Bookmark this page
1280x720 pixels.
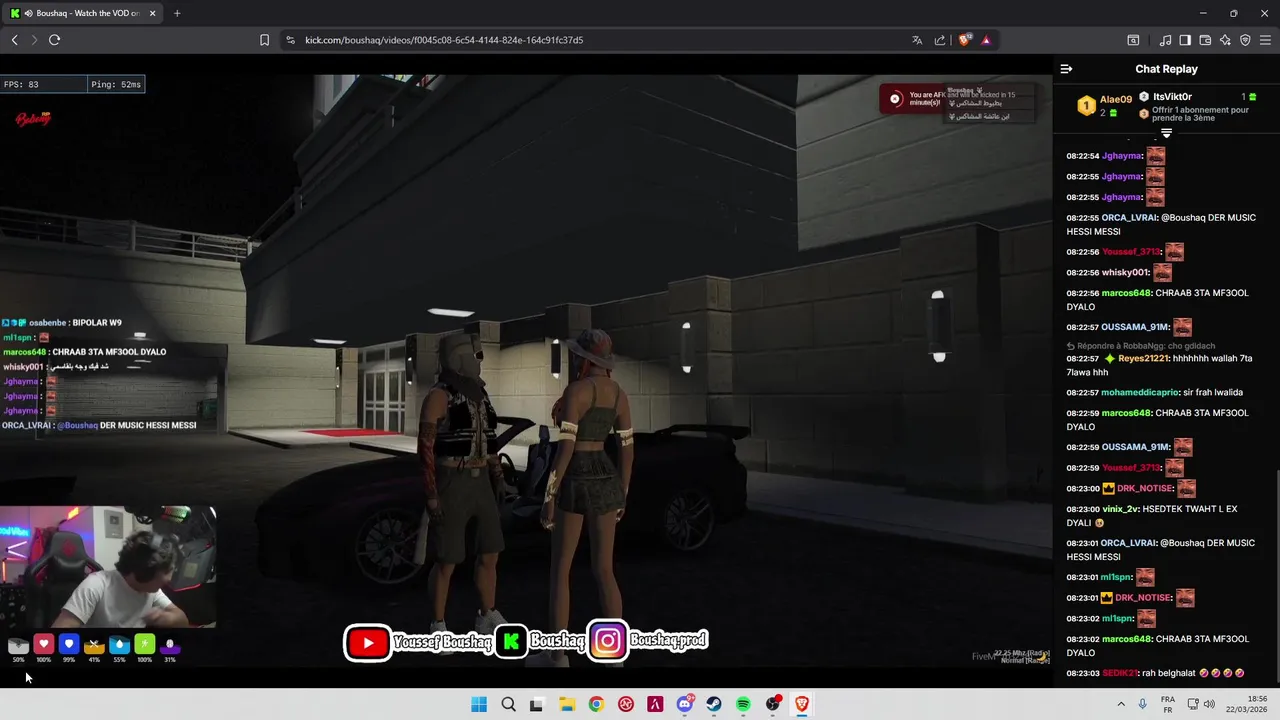tap(264, 40)
